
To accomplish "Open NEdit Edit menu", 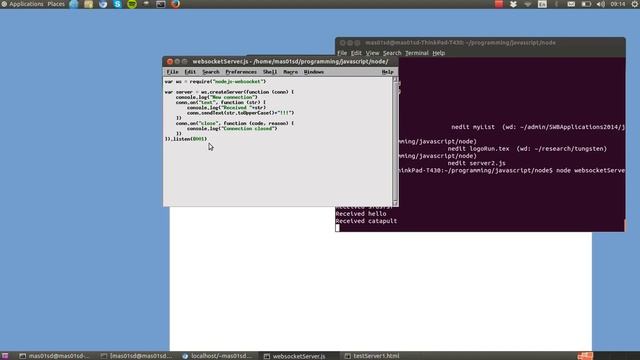I will point(190,72).
